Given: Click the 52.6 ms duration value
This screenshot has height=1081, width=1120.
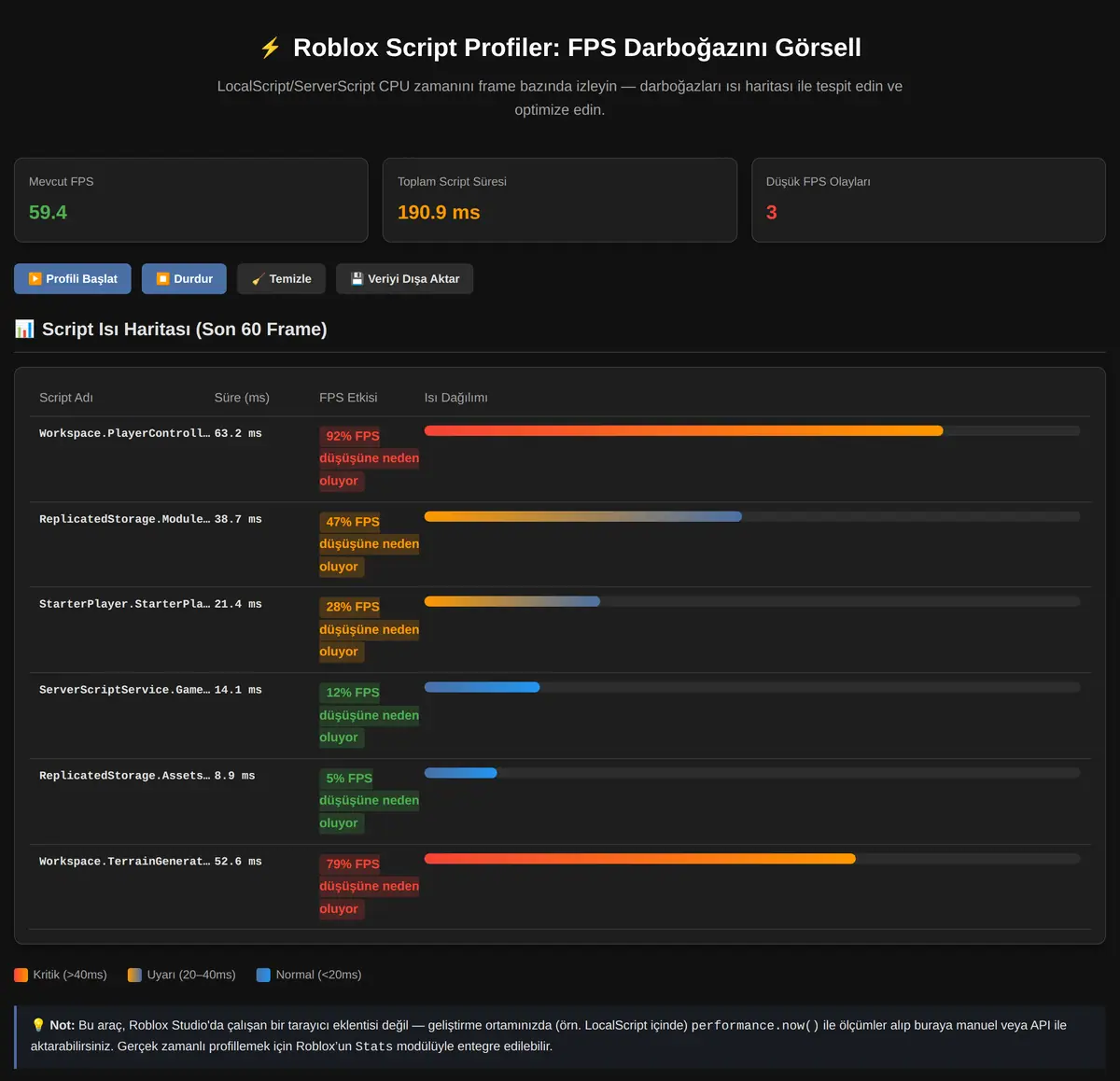Looking at the screenshot, I should coord(238,862).
